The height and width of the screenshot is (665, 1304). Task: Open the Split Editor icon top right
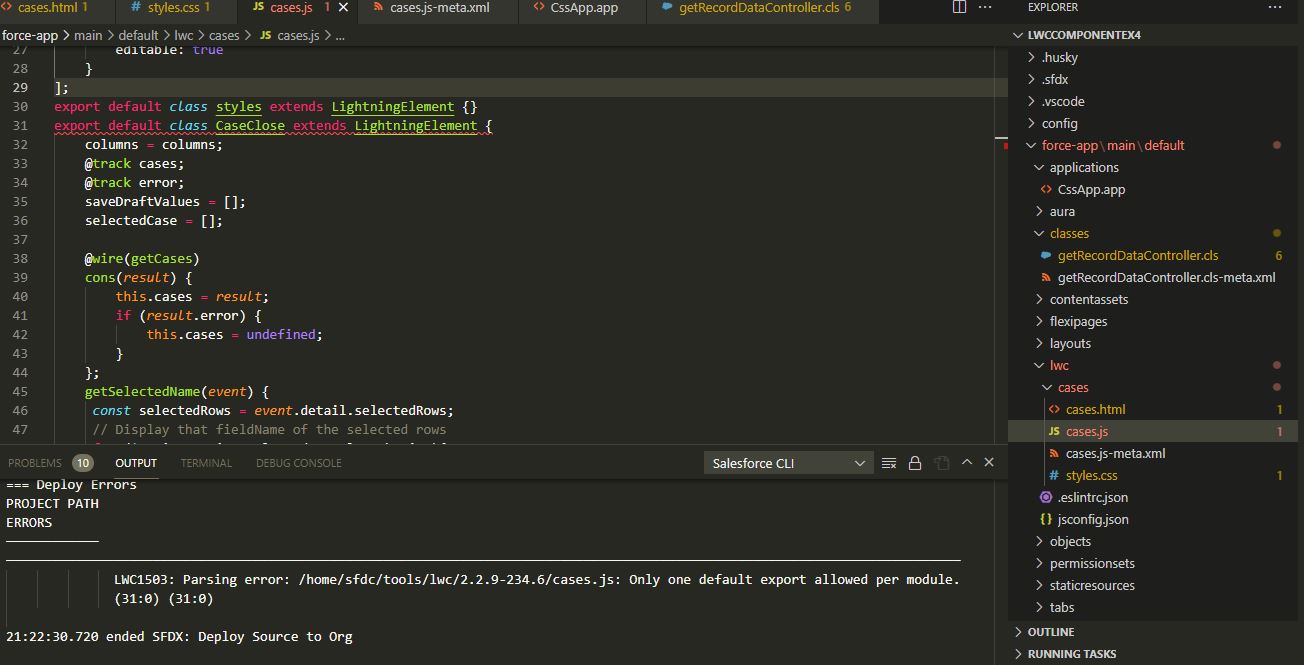[959, 7]
